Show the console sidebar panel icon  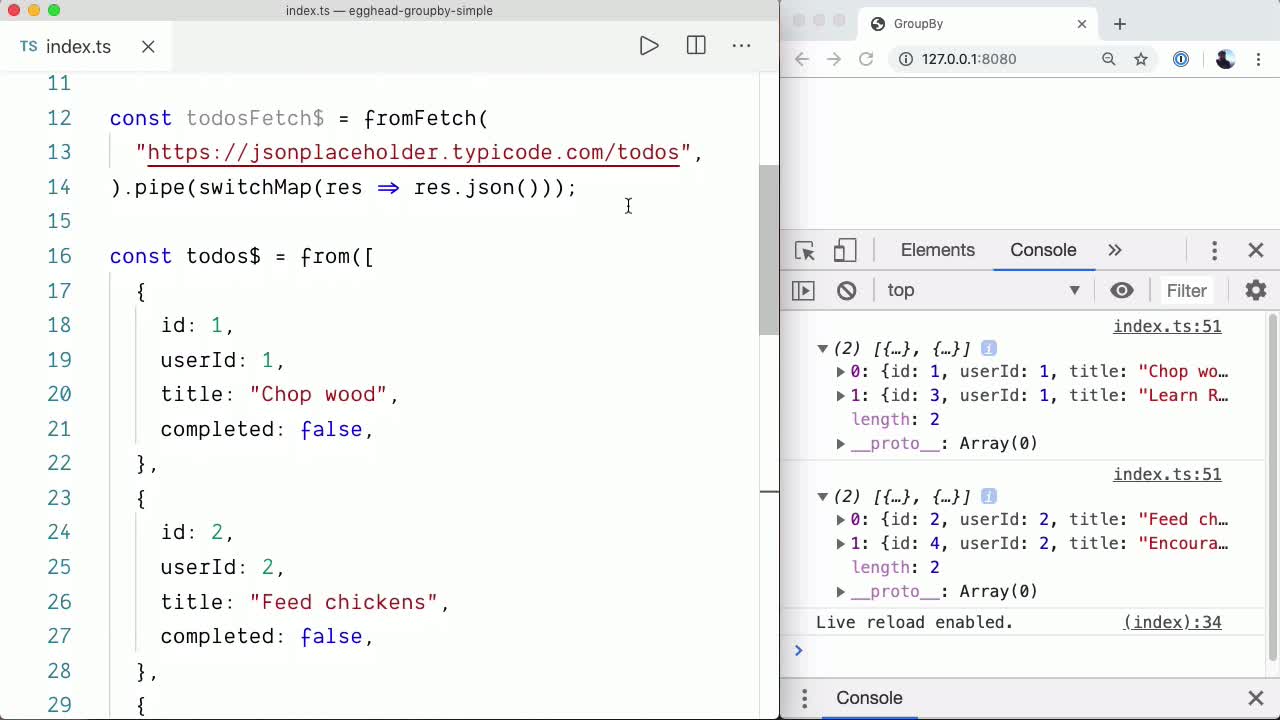coord(803,291)
